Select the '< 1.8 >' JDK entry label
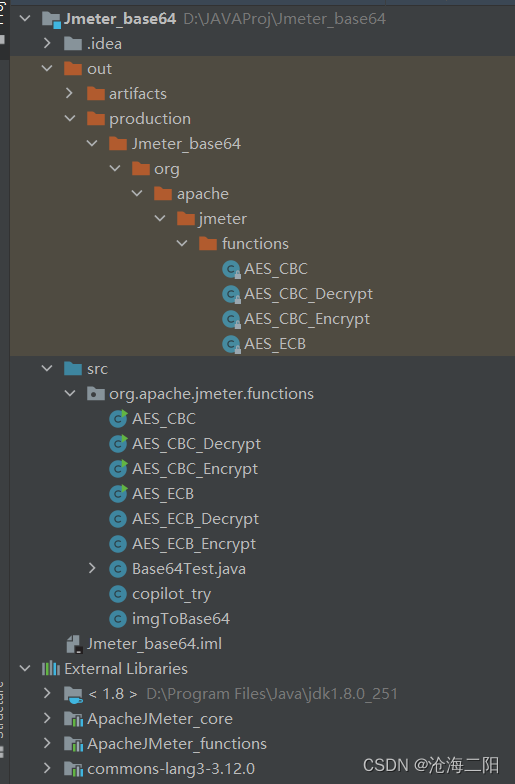 112,694
